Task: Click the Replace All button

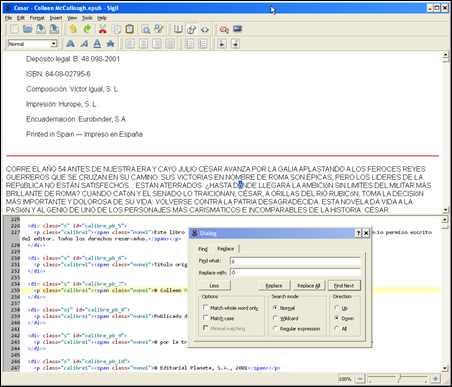Action: [309, 286]
